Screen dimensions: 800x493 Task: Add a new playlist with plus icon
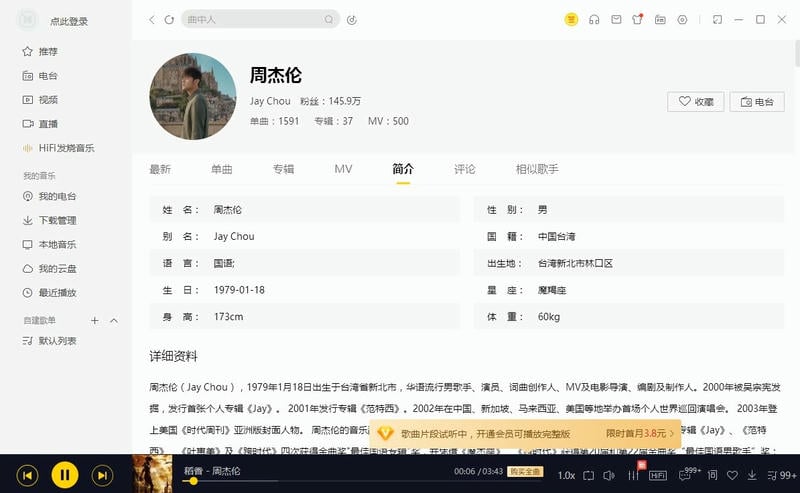pyautogui.click(x=94, y=321)
